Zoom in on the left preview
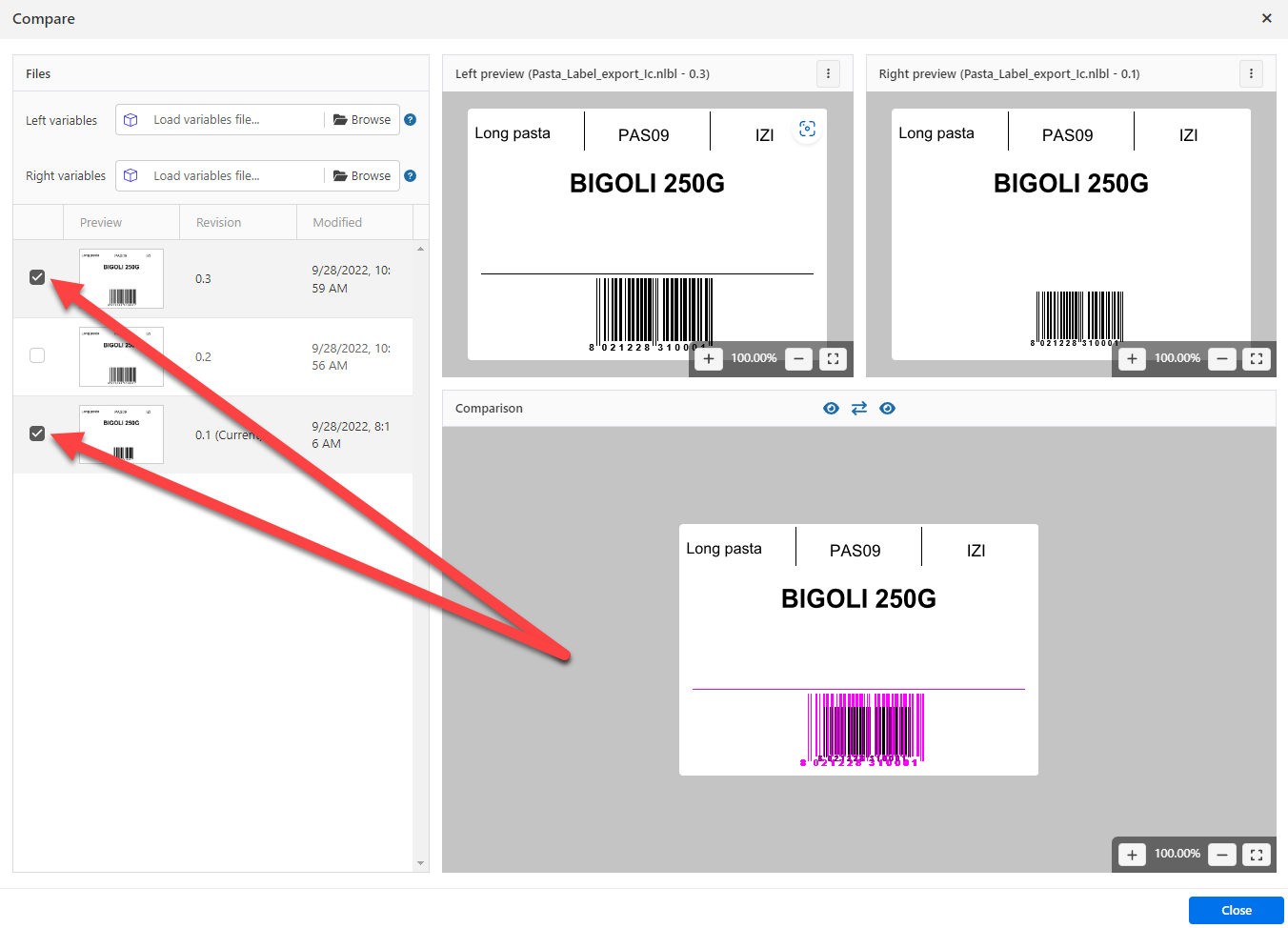 coord(709,359)
